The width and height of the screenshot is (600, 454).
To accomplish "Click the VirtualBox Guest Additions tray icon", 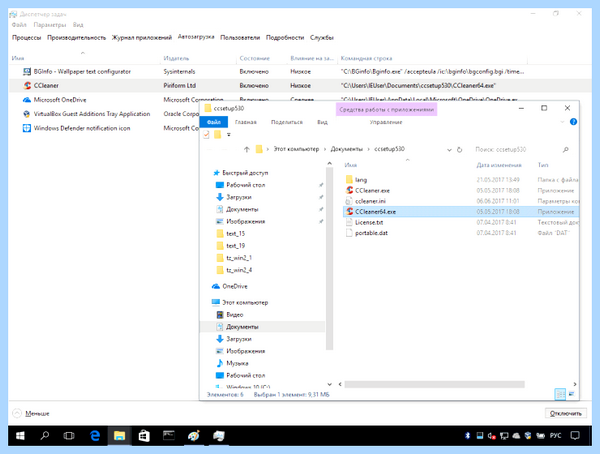I will (27, 114).
